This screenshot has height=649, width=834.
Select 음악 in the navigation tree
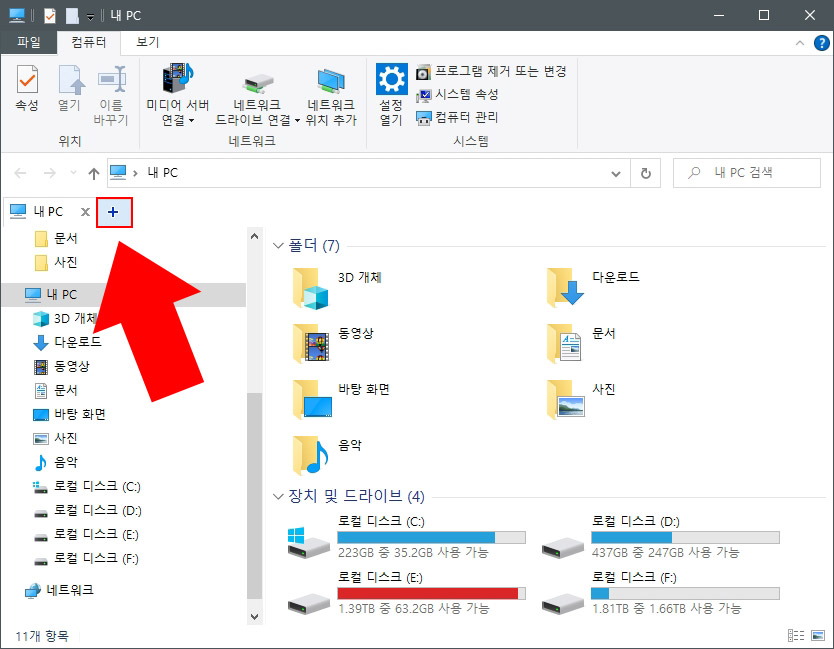(56, 462)
